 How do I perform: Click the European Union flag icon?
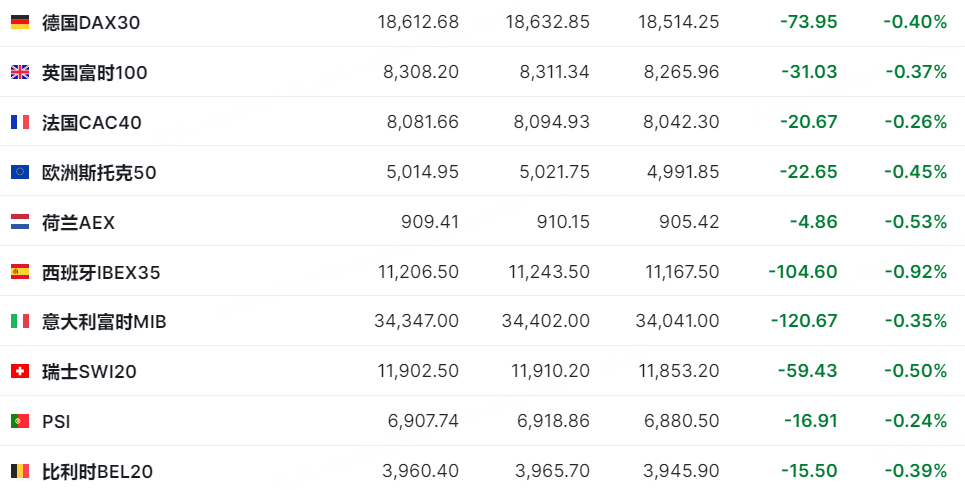[x=20, y=172]
